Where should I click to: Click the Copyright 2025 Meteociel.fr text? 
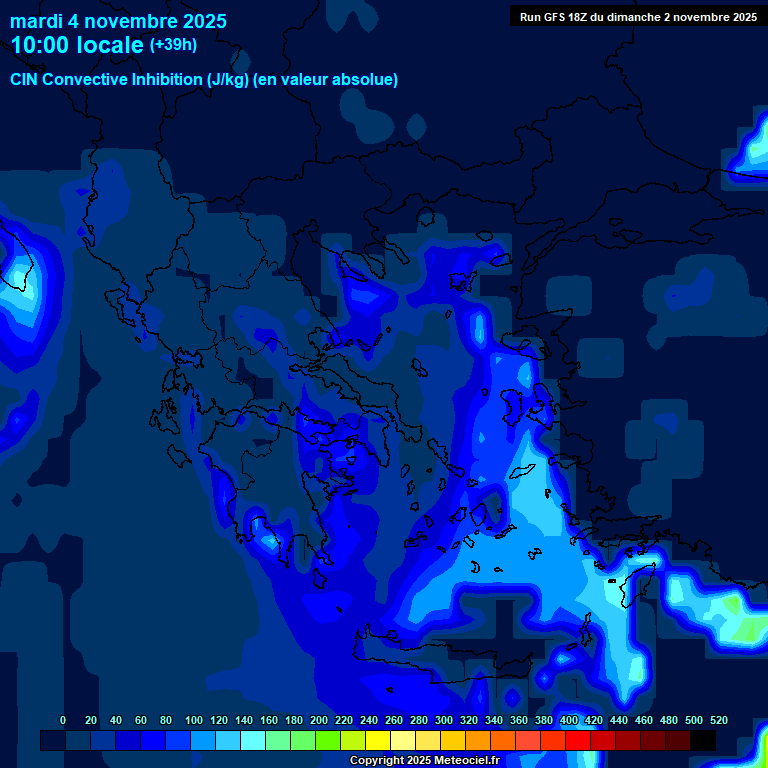point(424,760)
